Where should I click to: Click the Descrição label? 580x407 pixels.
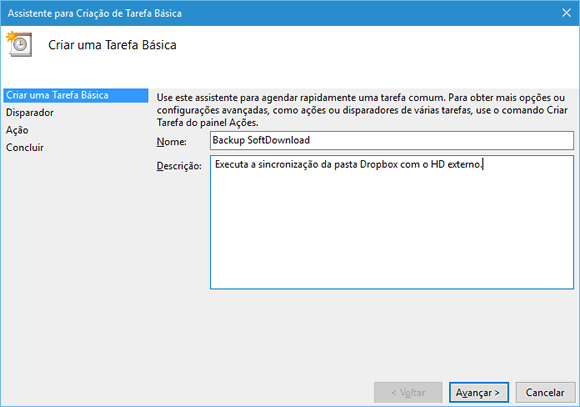[179, 166]
